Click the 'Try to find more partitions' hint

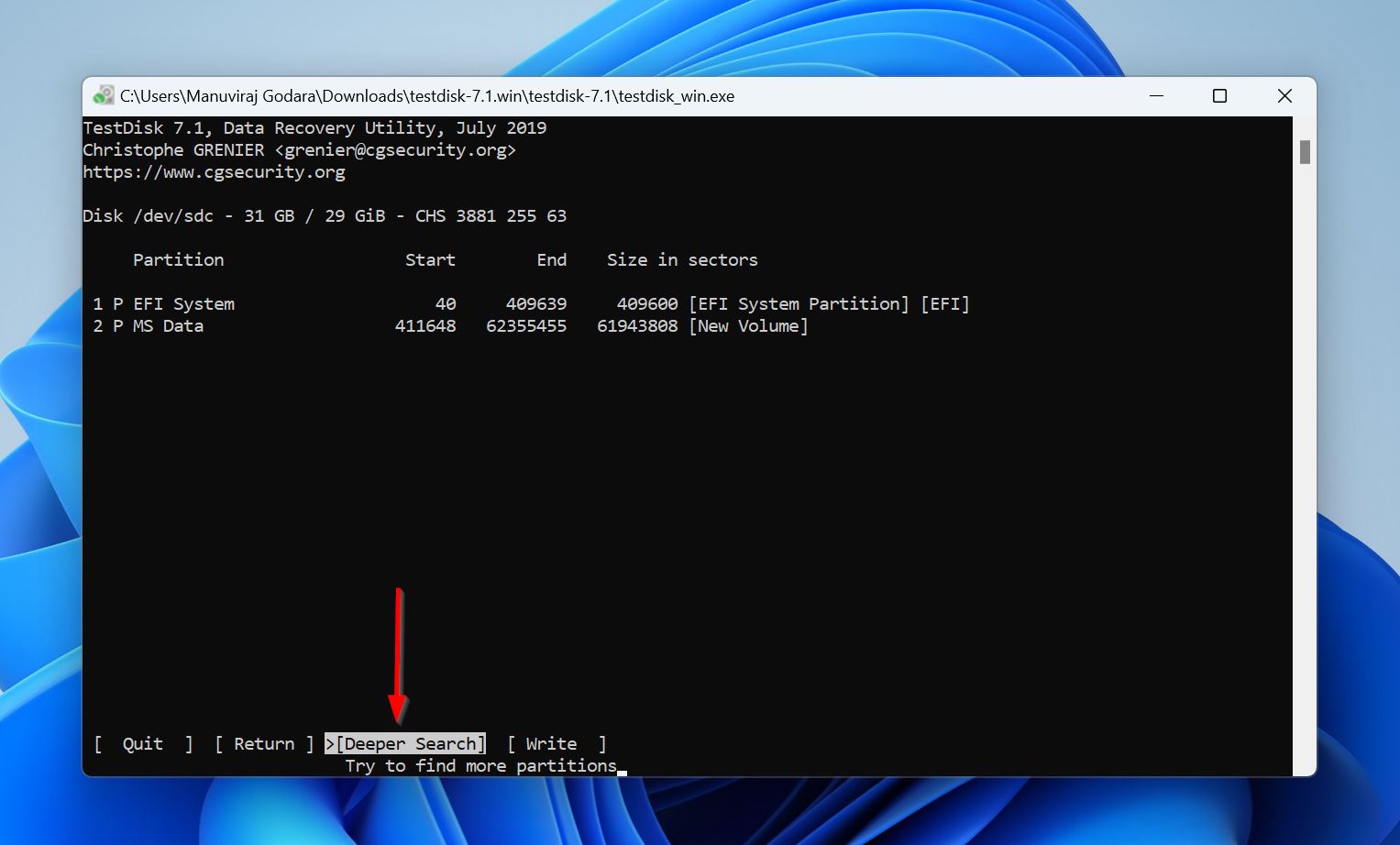(481, 766)
